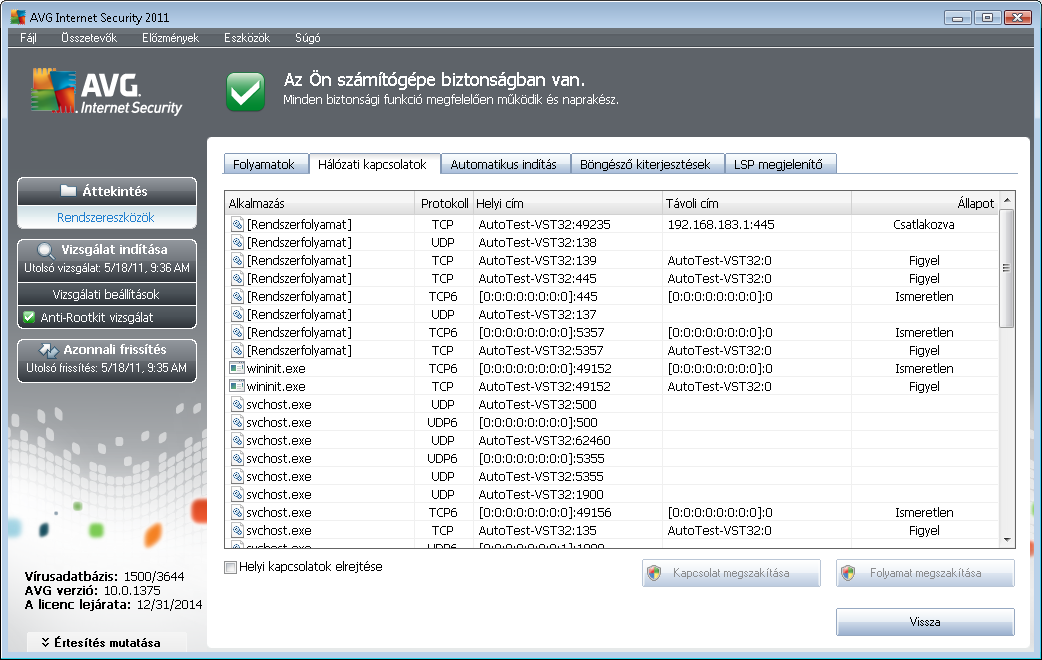This screenshot has width=1042, height=660.
Task: Open Vizsgálati beállítások scan settings
Action: pos(107,294)
